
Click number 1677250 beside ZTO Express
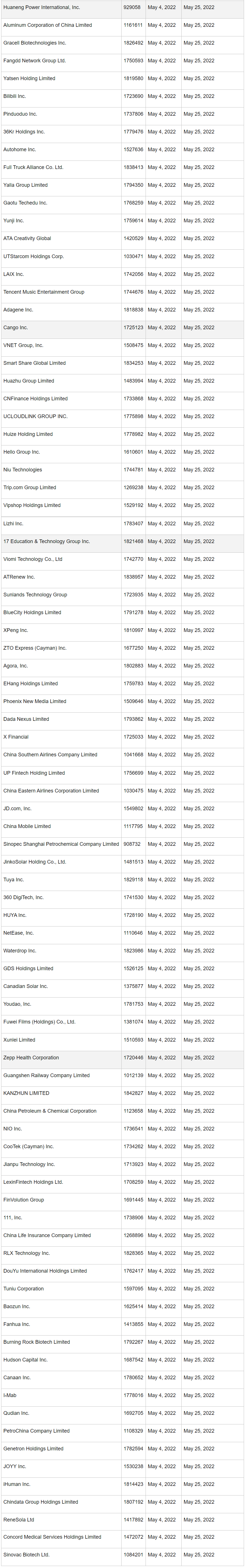point(133,648)
